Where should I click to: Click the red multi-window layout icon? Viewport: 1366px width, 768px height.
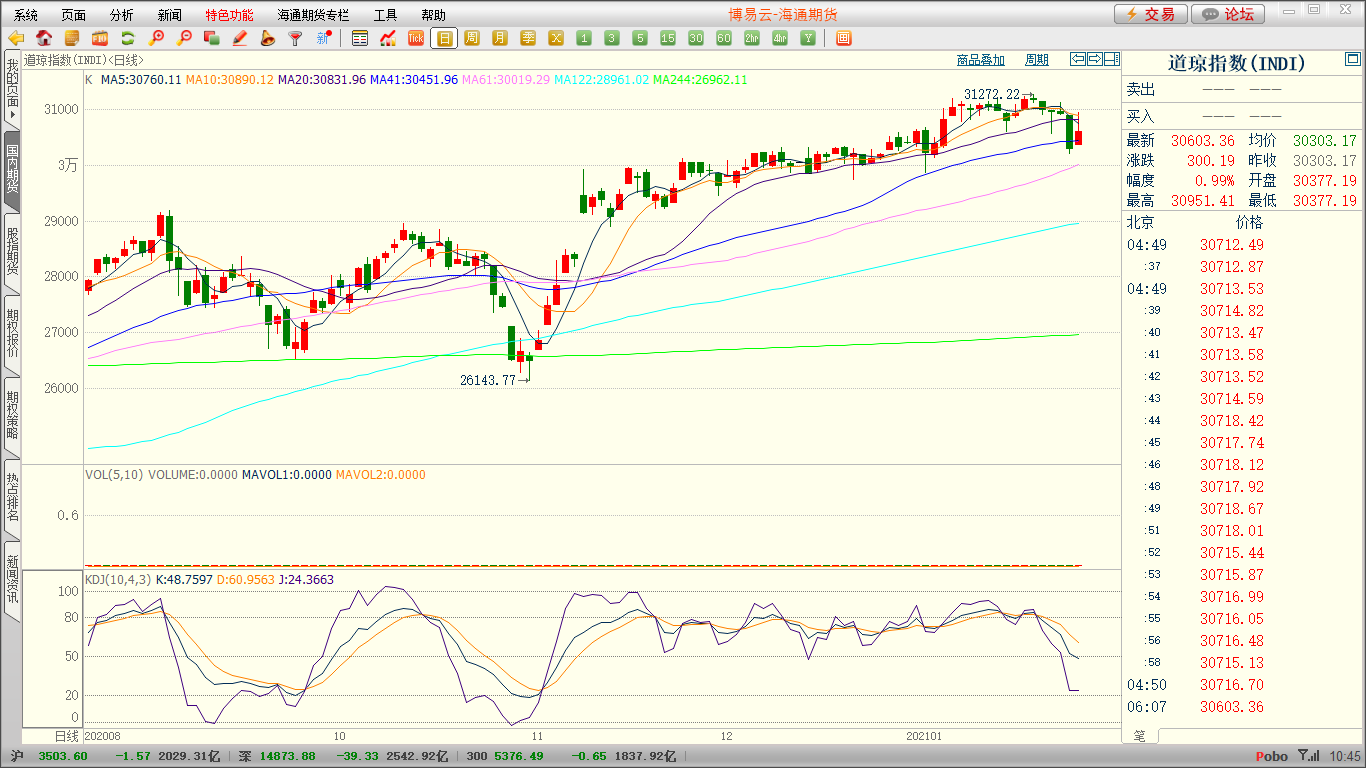[x=844, y=38]
